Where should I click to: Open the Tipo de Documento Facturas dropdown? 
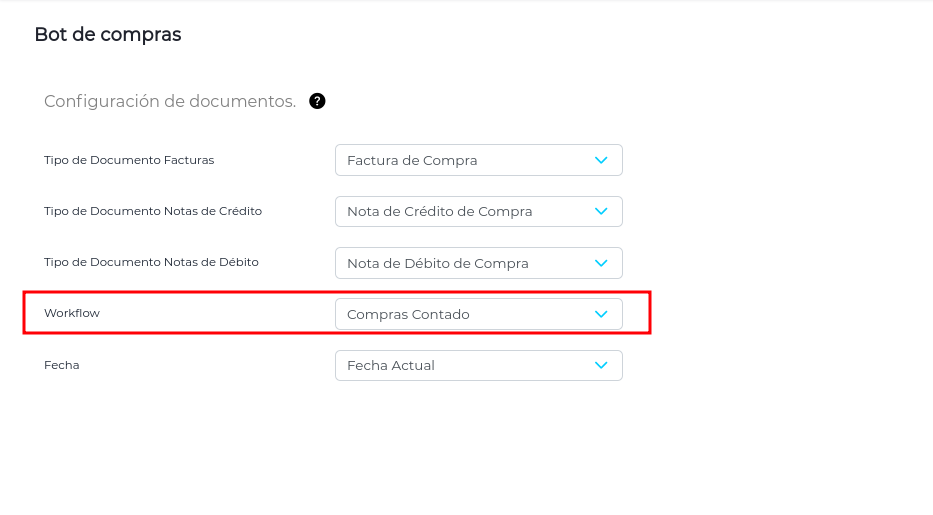[478, 160]
